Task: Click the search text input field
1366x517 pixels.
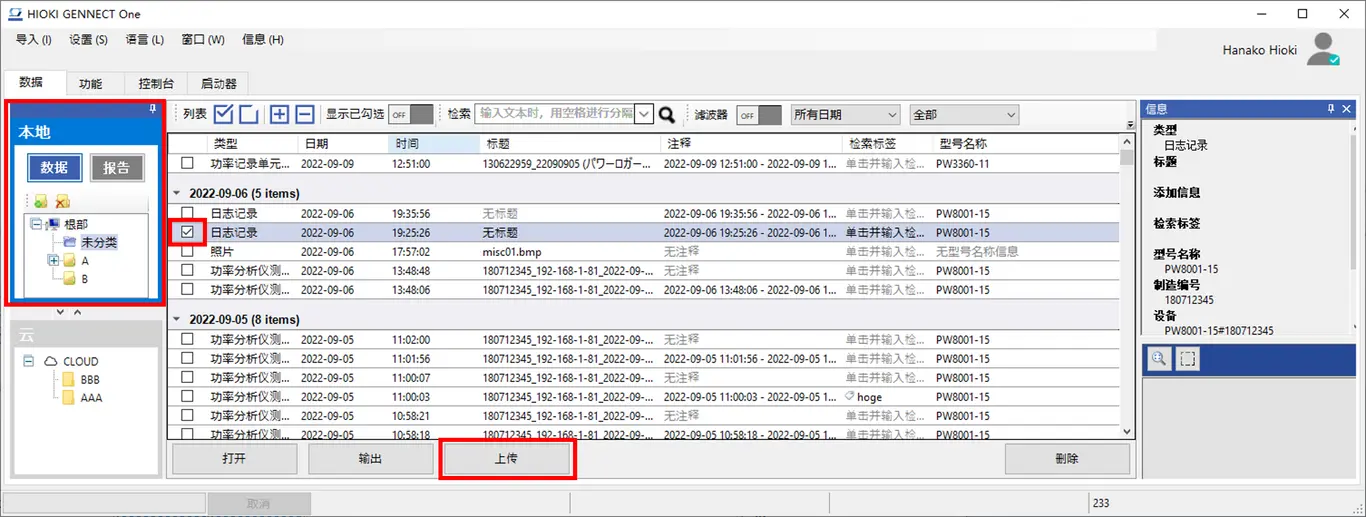Action: 556,114
